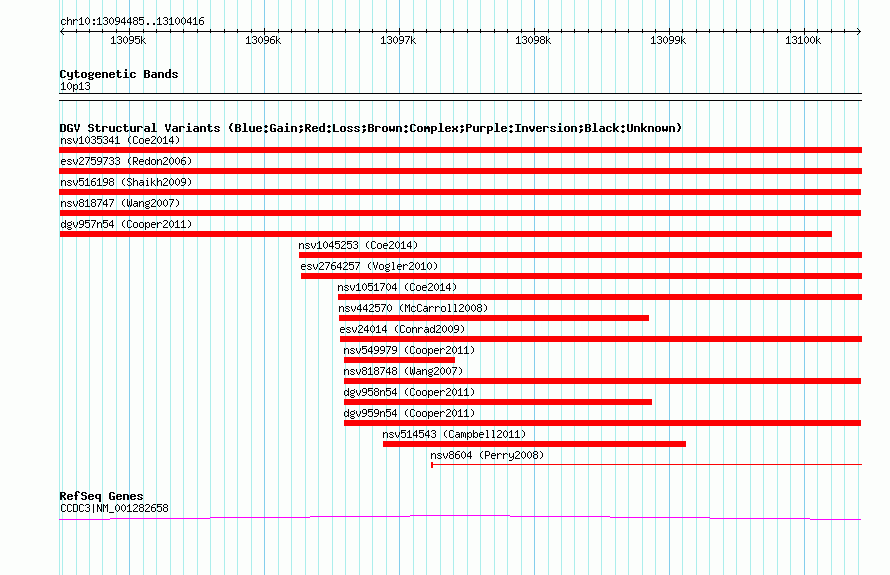Screen dimensions: 890x575
Task: Click the 13100k ruler label
Action: 803,40
